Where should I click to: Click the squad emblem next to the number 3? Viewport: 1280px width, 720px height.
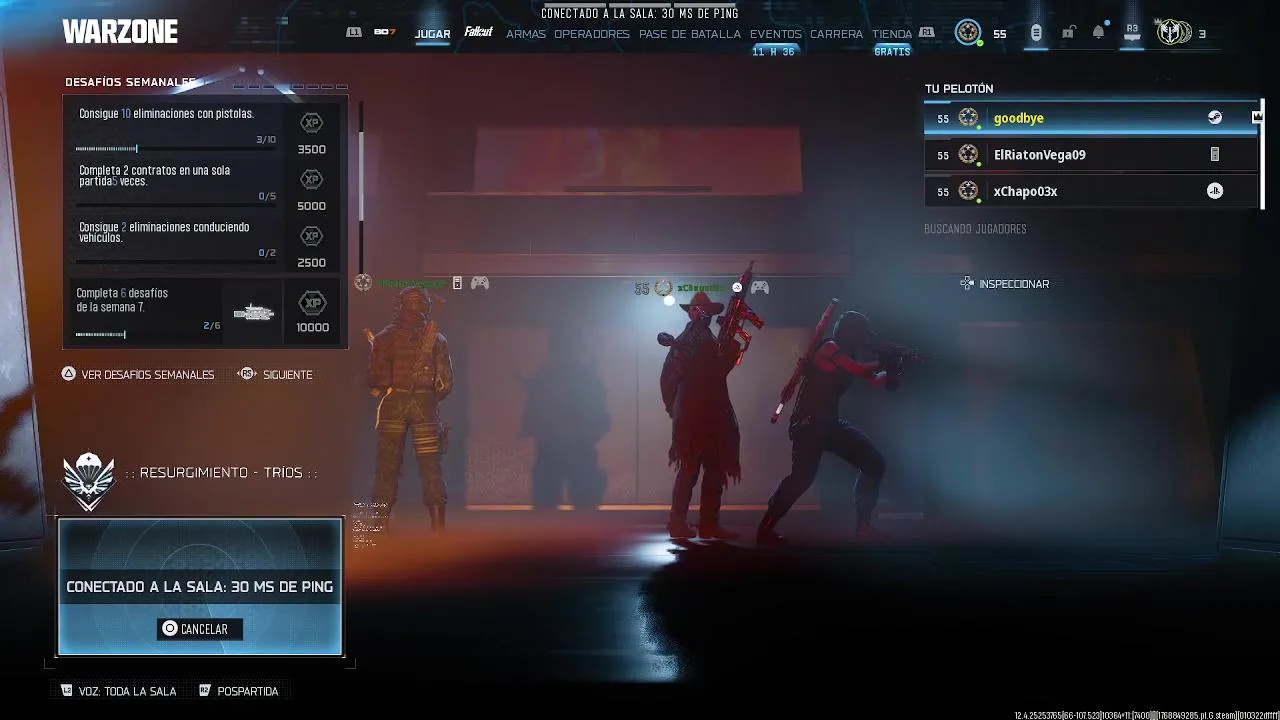pyautogui.click(x=1173, y=32)
